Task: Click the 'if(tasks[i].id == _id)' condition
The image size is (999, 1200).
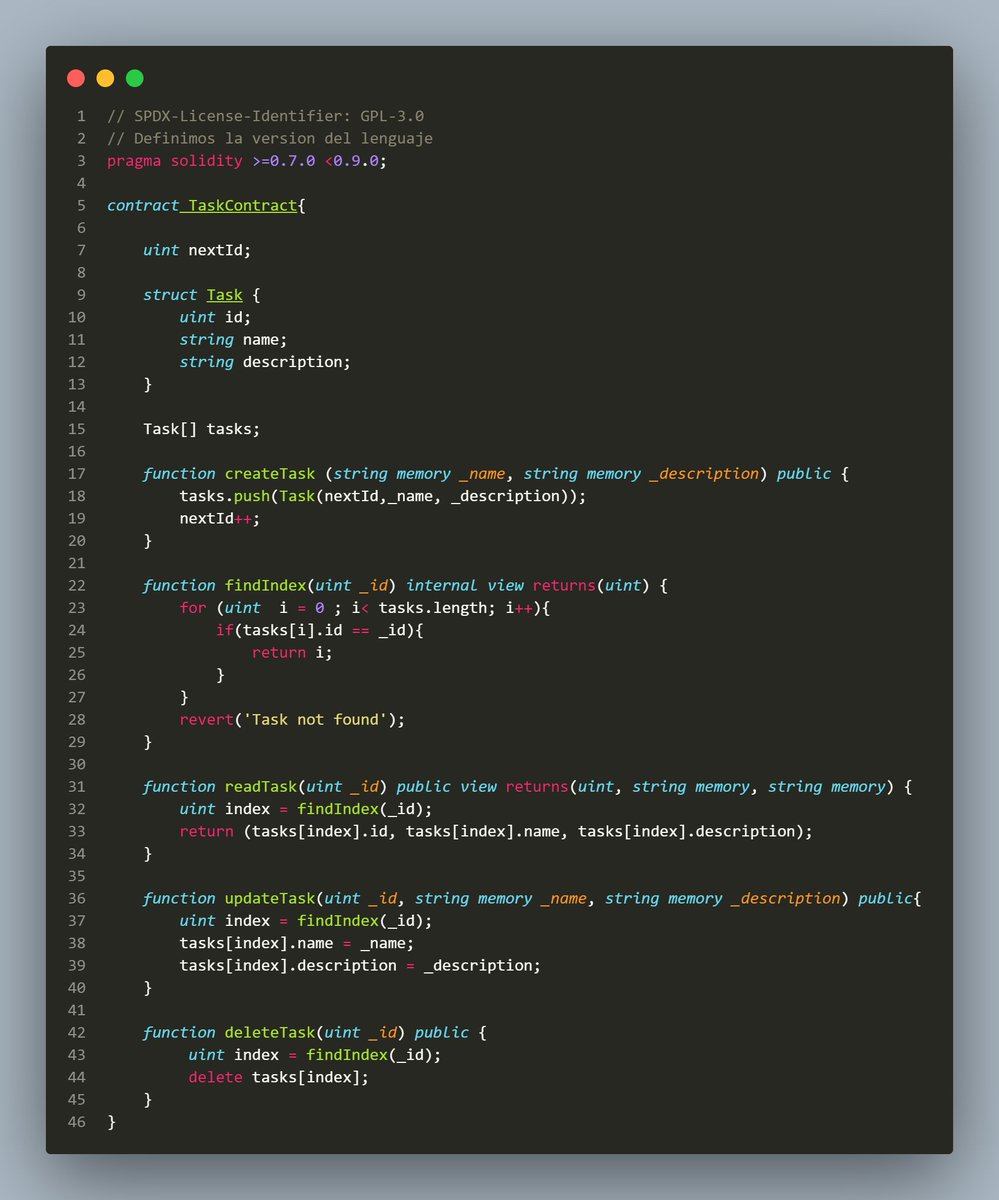Action: pos(320,629)
